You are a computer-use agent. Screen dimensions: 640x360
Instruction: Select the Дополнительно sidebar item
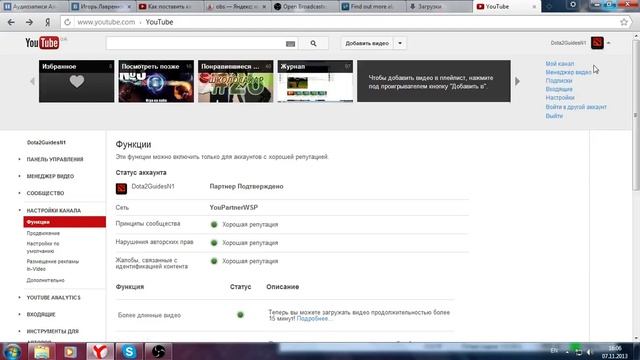tap(46, 280)
